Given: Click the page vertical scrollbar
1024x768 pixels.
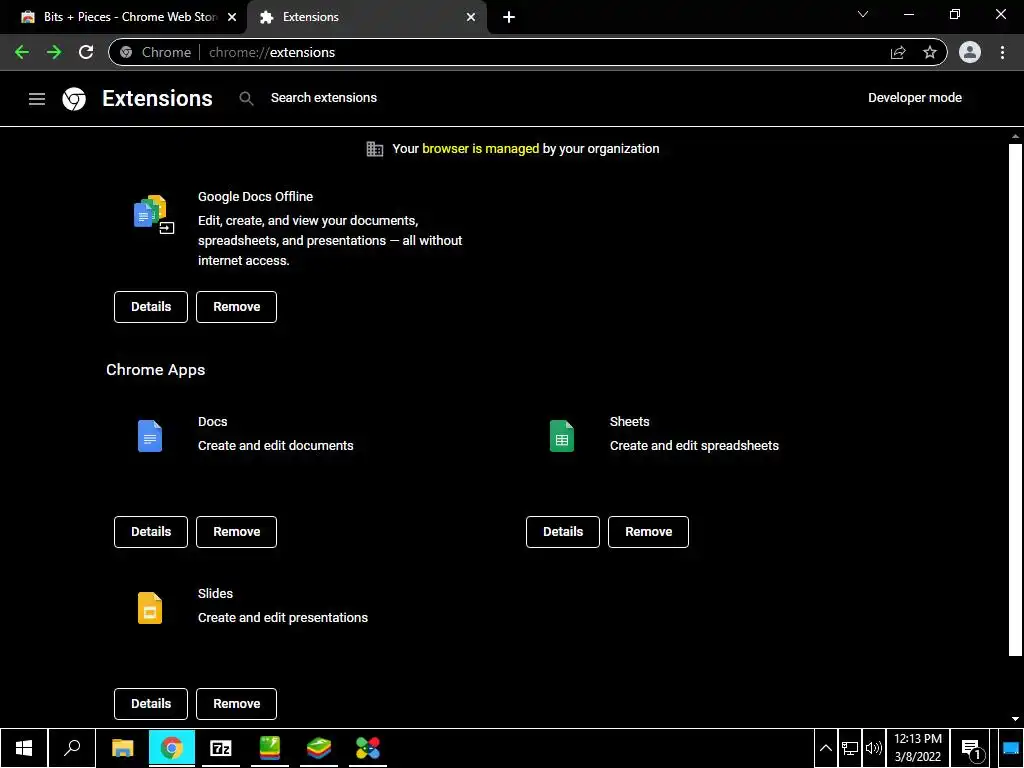Looking at the screenshot, I should [1015, 398].
